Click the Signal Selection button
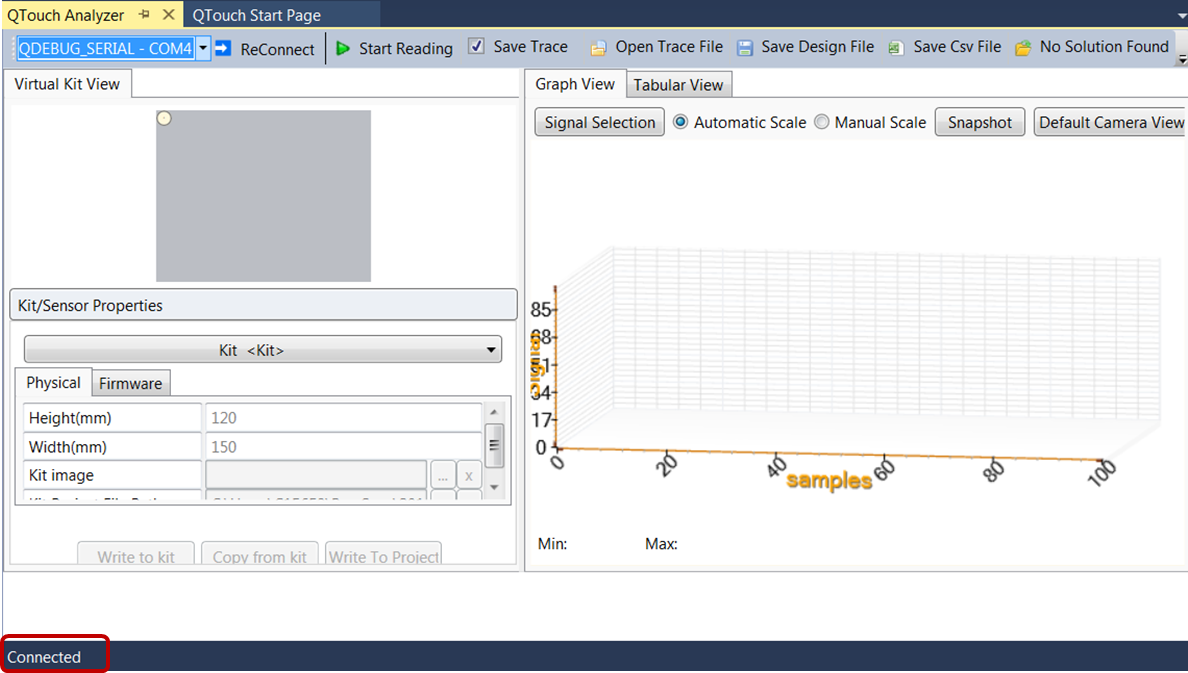The height and width of the screenshot is (673, 1188). pos(599,122)
